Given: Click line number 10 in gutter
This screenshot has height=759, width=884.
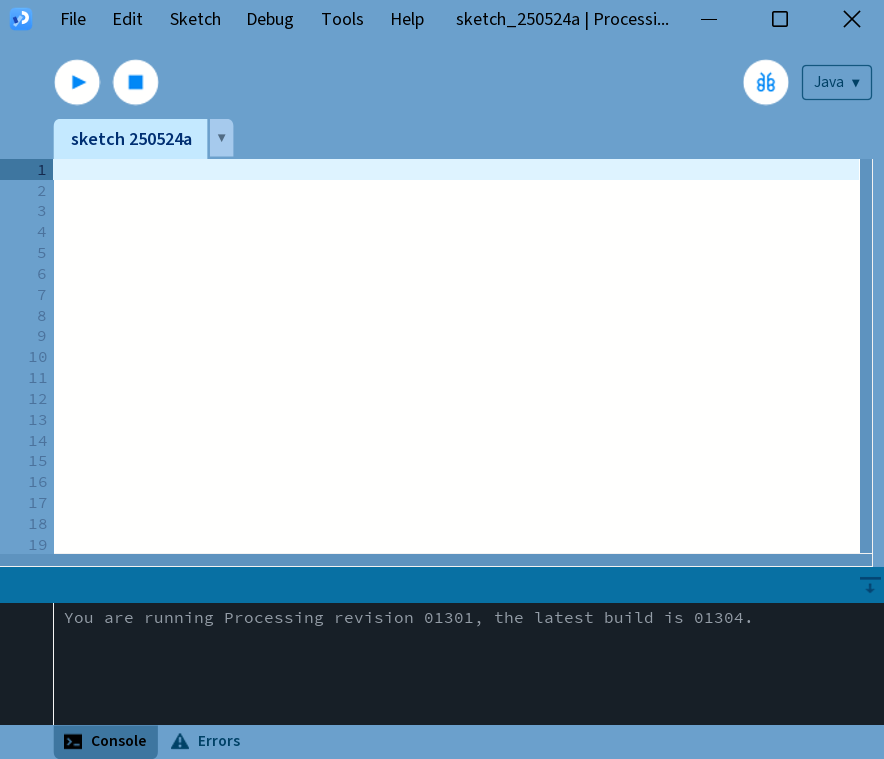Looking at the screenshot, I should (x=38, y=357).
